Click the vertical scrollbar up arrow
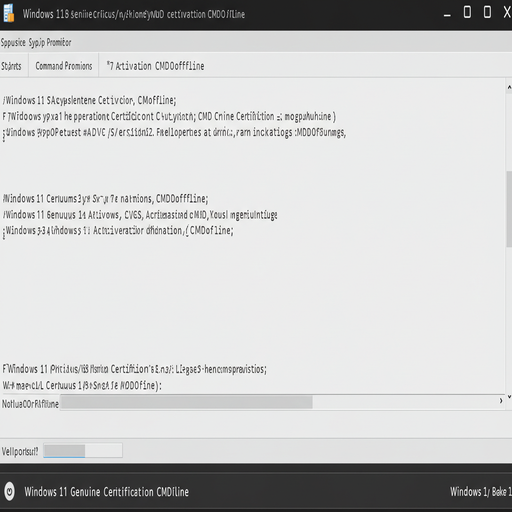Screen dimensions: 512x512 pyautogui.click(x=509, y=87)
